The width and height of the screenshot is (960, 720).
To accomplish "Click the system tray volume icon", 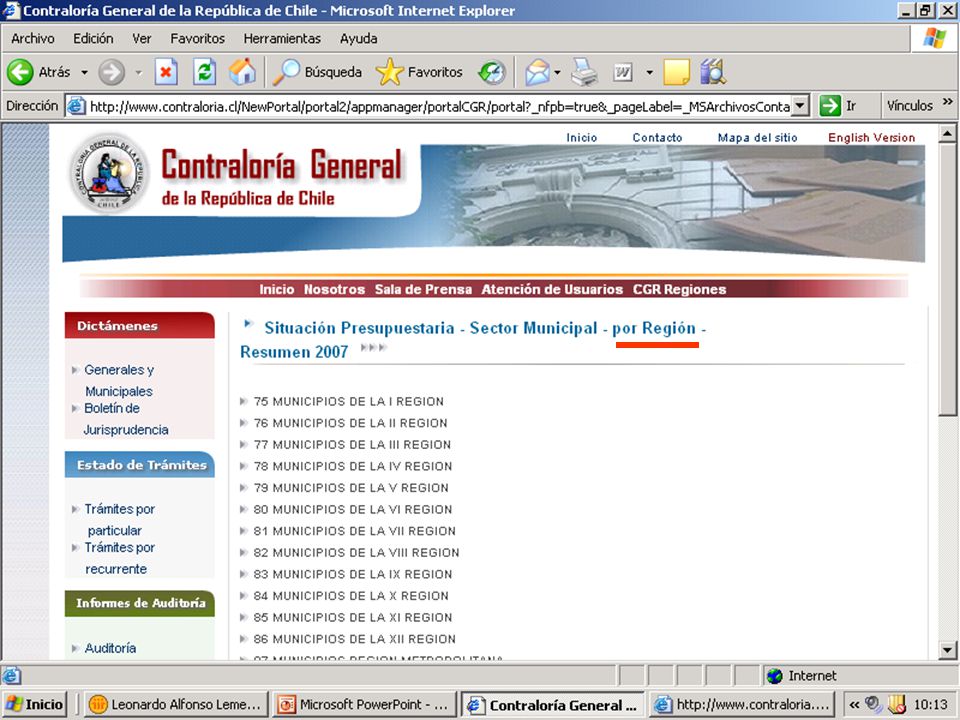I will click(874, 705).
